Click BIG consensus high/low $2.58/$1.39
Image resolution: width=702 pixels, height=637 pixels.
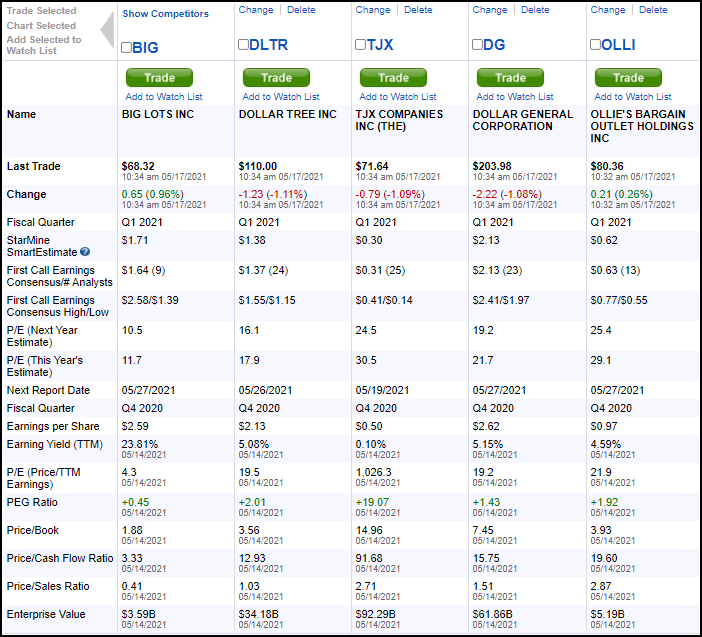point(150,300)
